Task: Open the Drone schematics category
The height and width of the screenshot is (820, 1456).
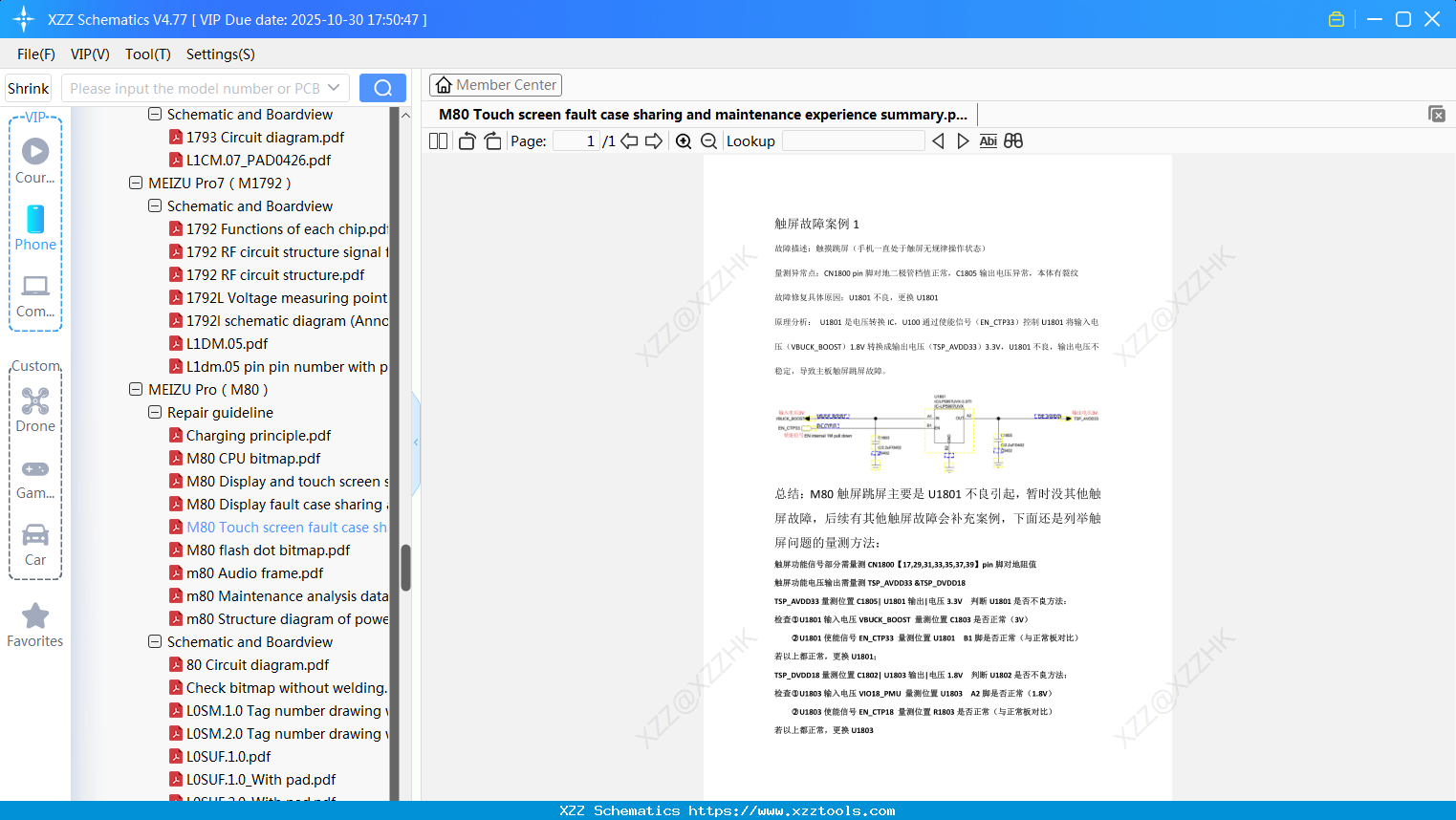Action: click(x=34, y=411)
